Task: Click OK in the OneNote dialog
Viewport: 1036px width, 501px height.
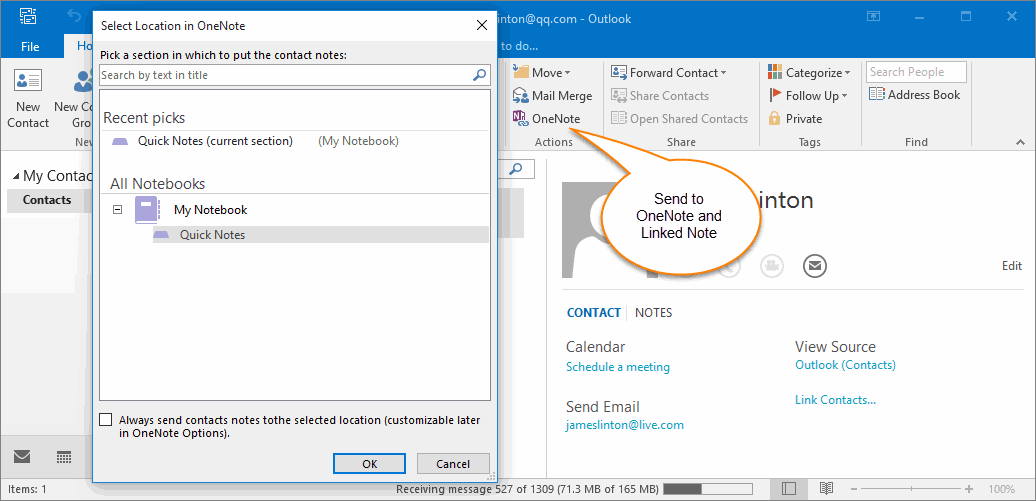Action: (369, 464)
